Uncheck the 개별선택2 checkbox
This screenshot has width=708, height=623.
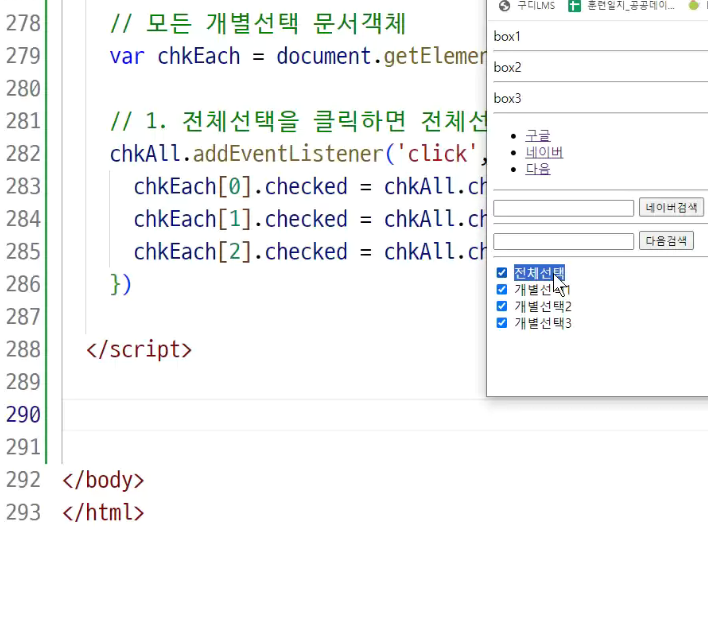pos(502,306)
